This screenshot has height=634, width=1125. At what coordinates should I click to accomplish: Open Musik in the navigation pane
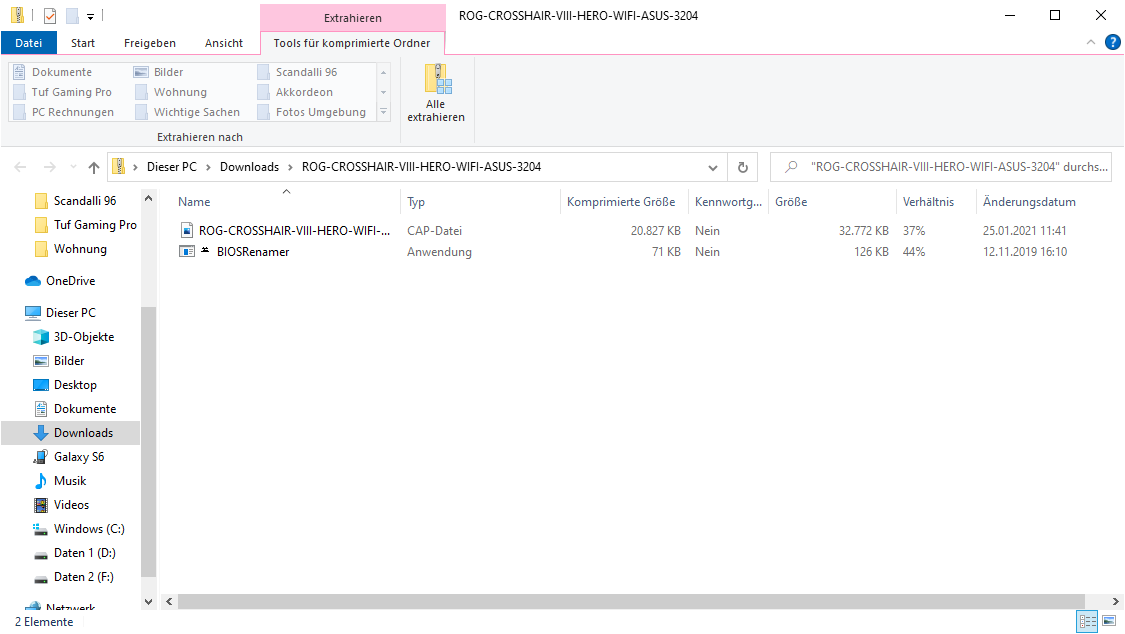tap(60, 481)
